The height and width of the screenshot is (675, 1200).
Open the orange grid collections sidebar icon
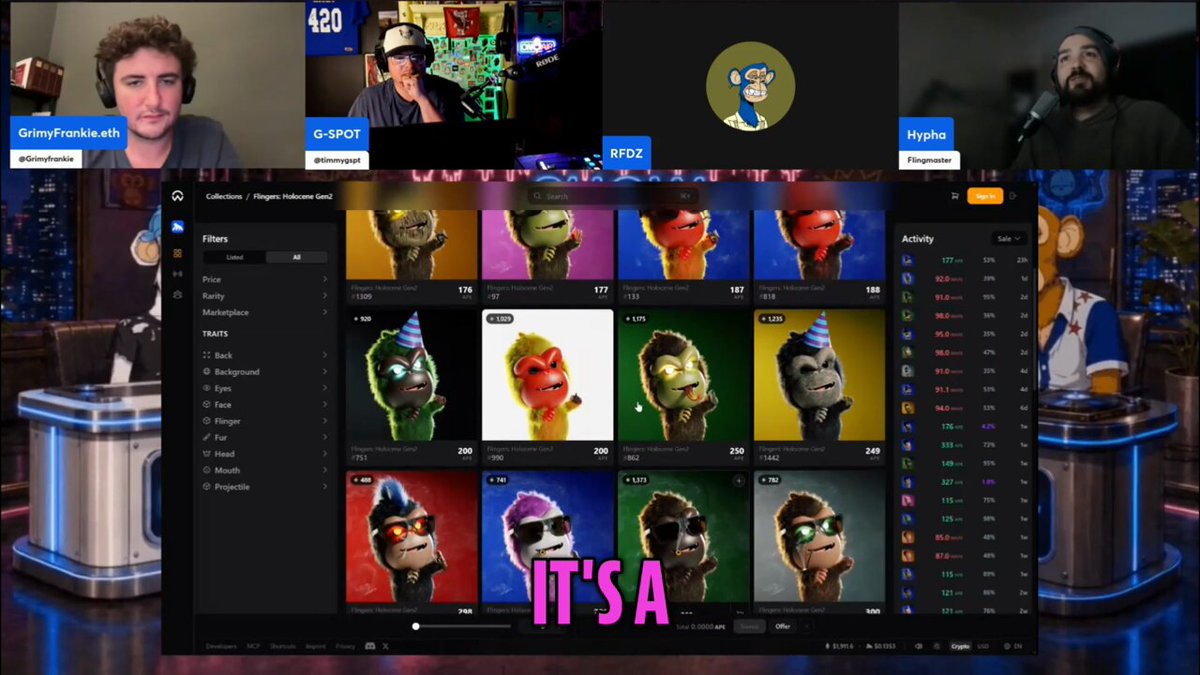tap(177, 253)
